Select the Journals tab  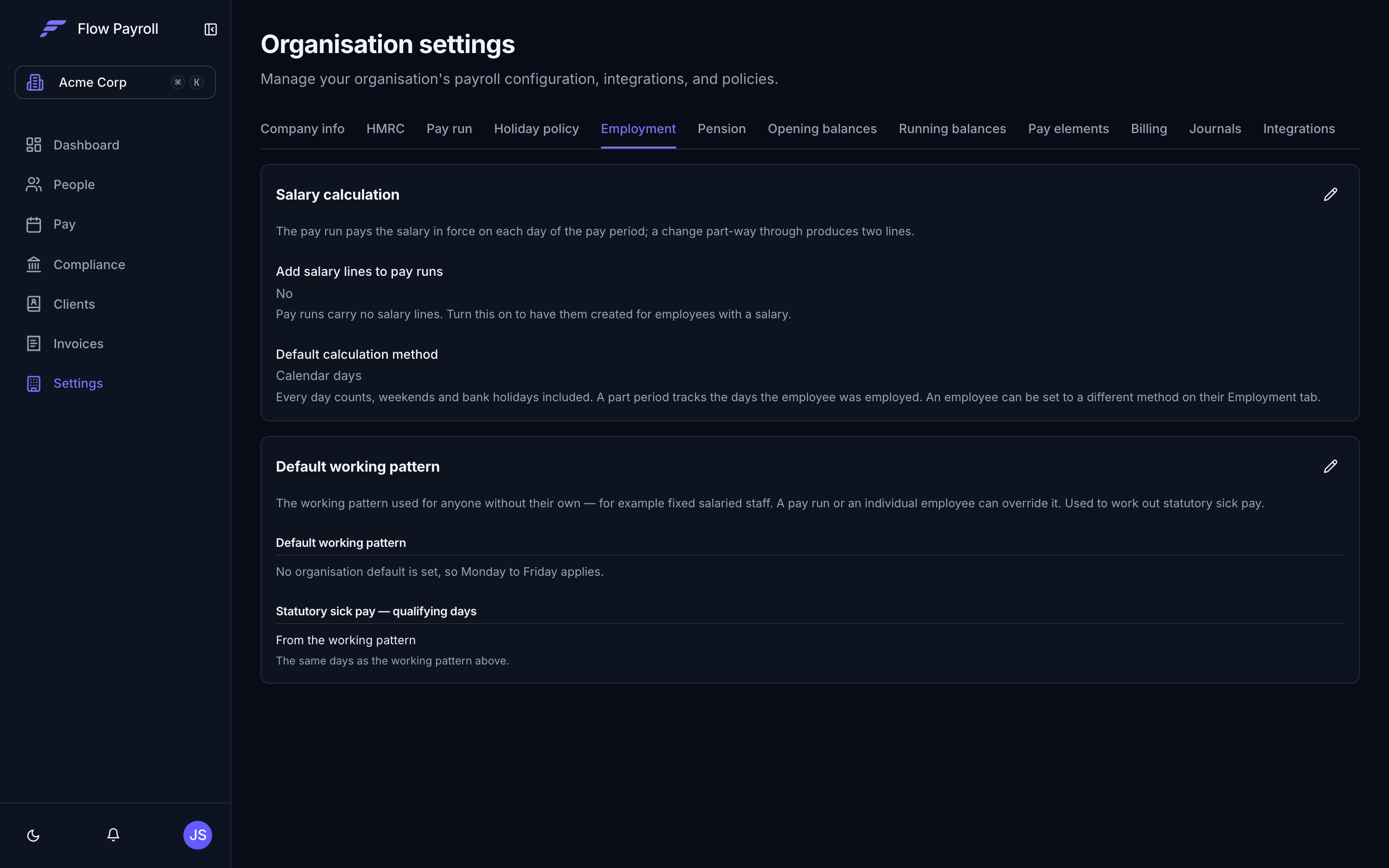(x=1215, y=129)
